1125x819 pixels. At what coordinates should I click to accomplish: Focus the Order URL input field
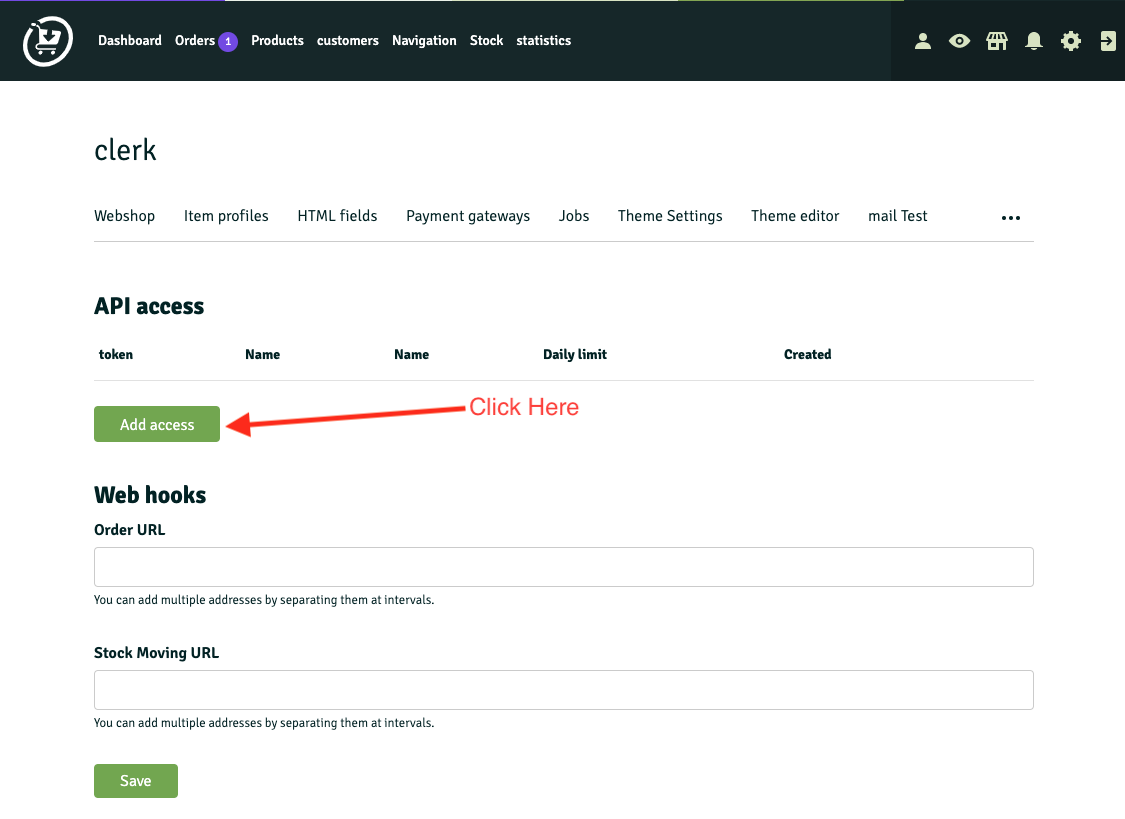pyautogui.click(x=563, y=567)
